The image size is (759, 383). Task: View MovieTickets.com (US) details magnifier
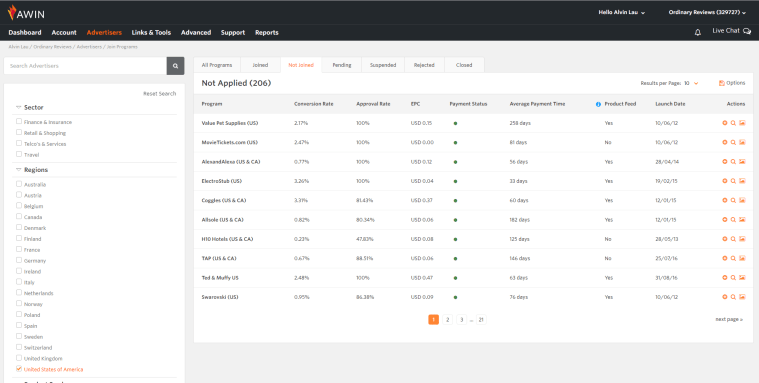click(x=733, y=142)
